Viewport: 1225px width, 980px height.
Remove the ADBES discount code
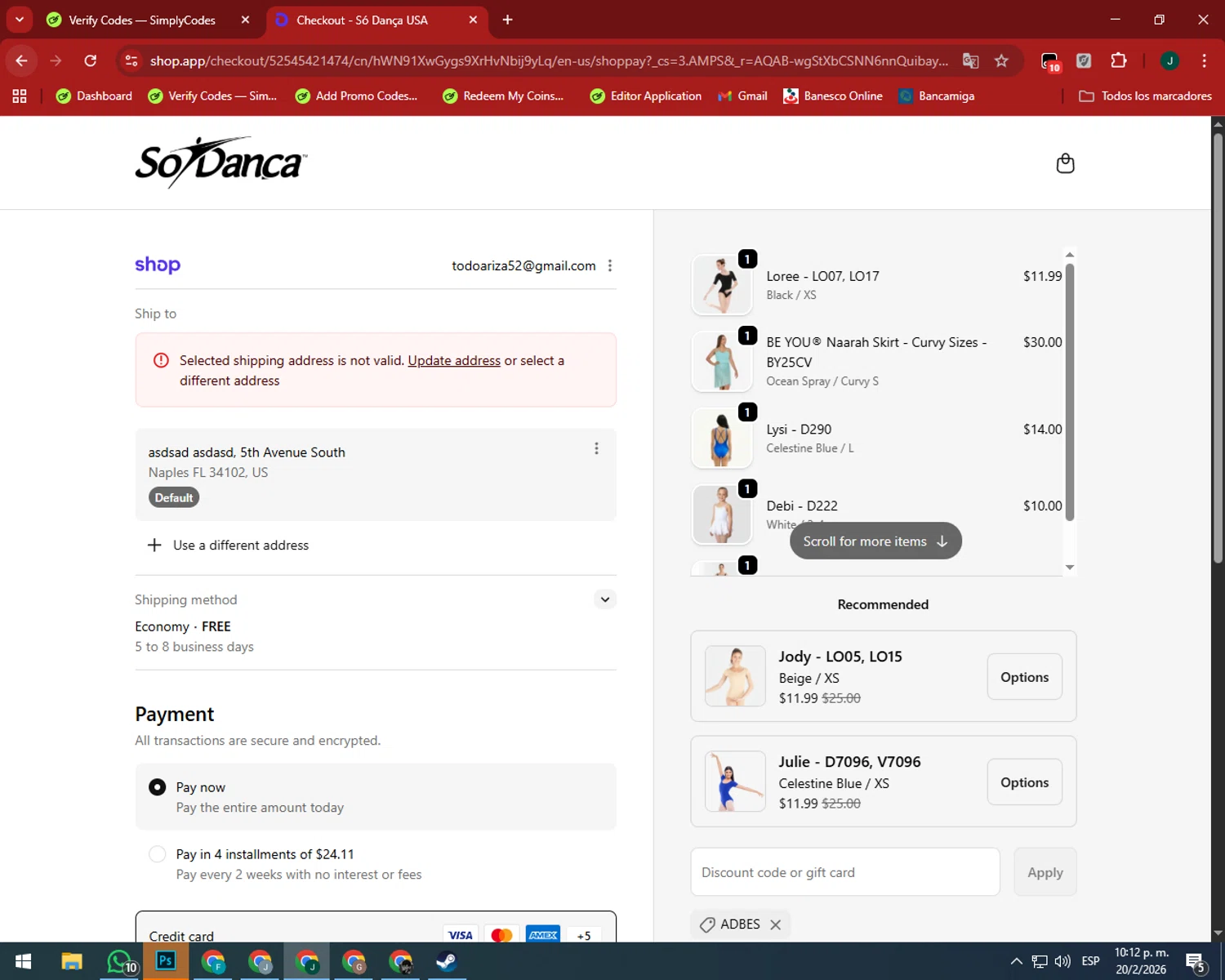[776, 924]
